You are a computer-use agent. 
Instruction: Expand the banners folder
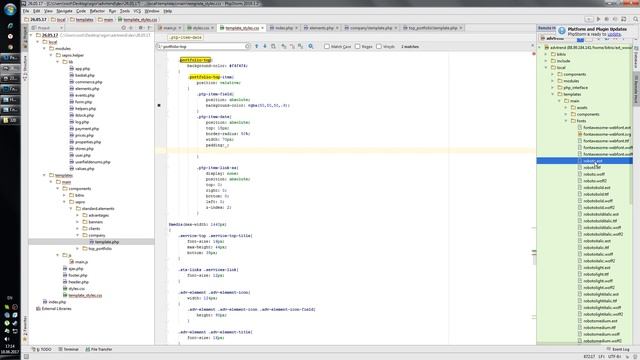78,222
